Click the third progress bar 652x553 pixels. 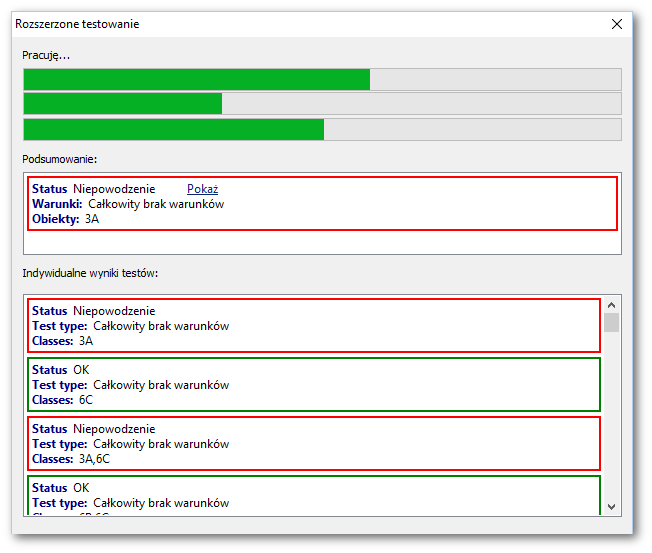(321, 129)
